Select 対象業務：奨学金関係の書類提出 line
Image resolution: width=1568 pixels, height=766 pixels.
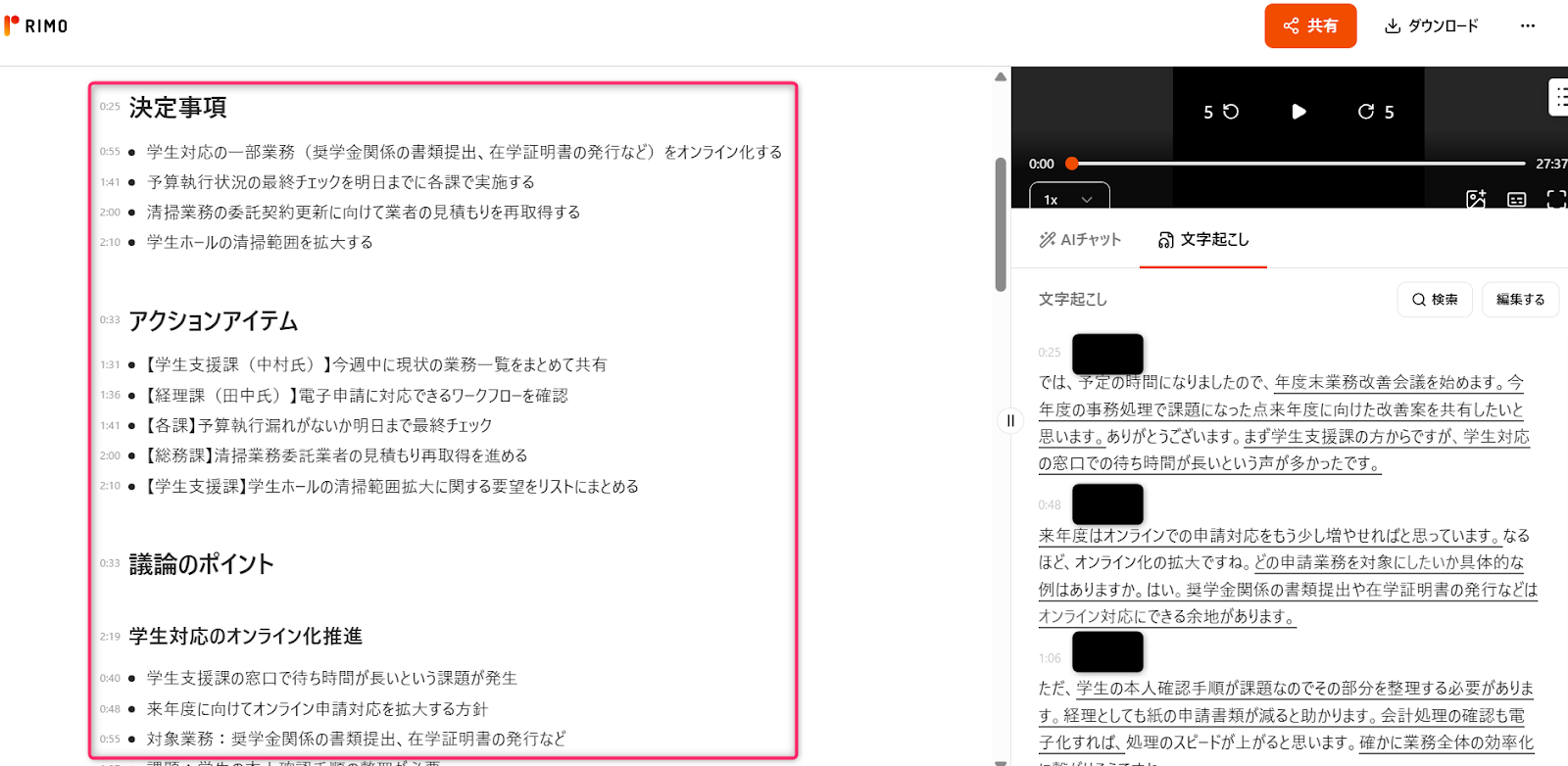click(356, 739)
